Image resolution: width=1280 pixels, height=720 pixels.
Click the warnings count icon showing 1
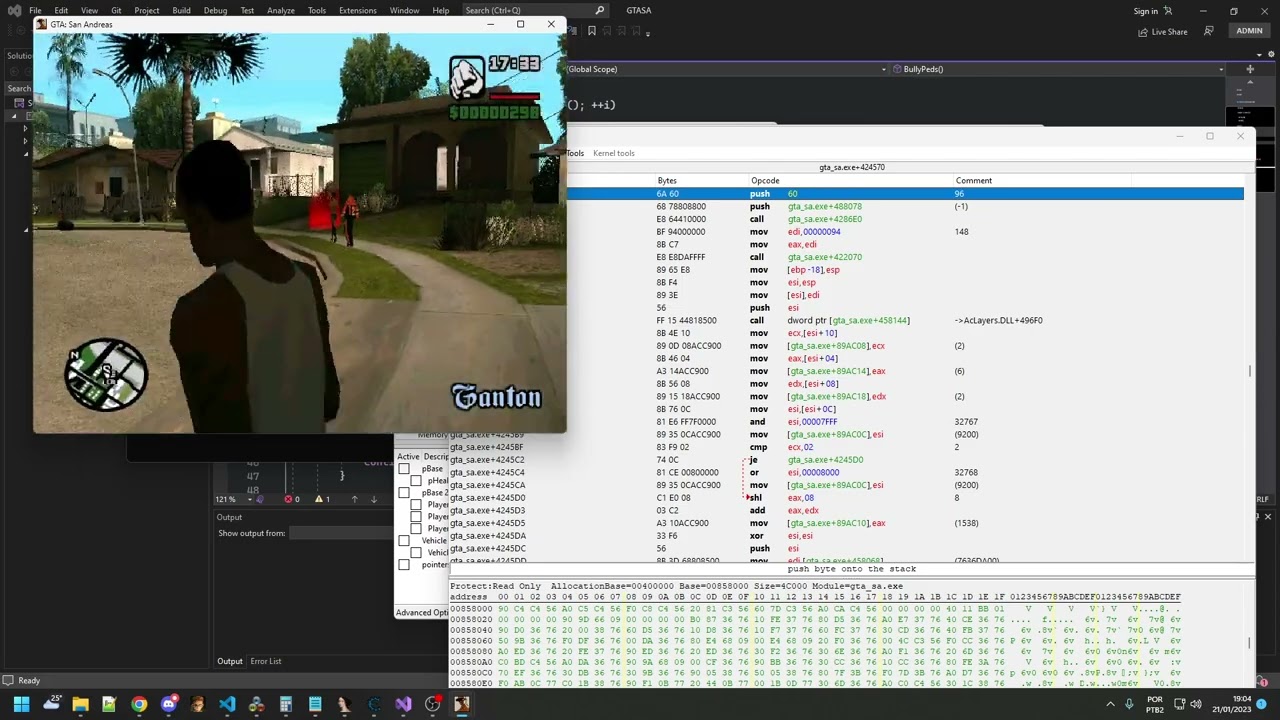[x=322, y=499]
